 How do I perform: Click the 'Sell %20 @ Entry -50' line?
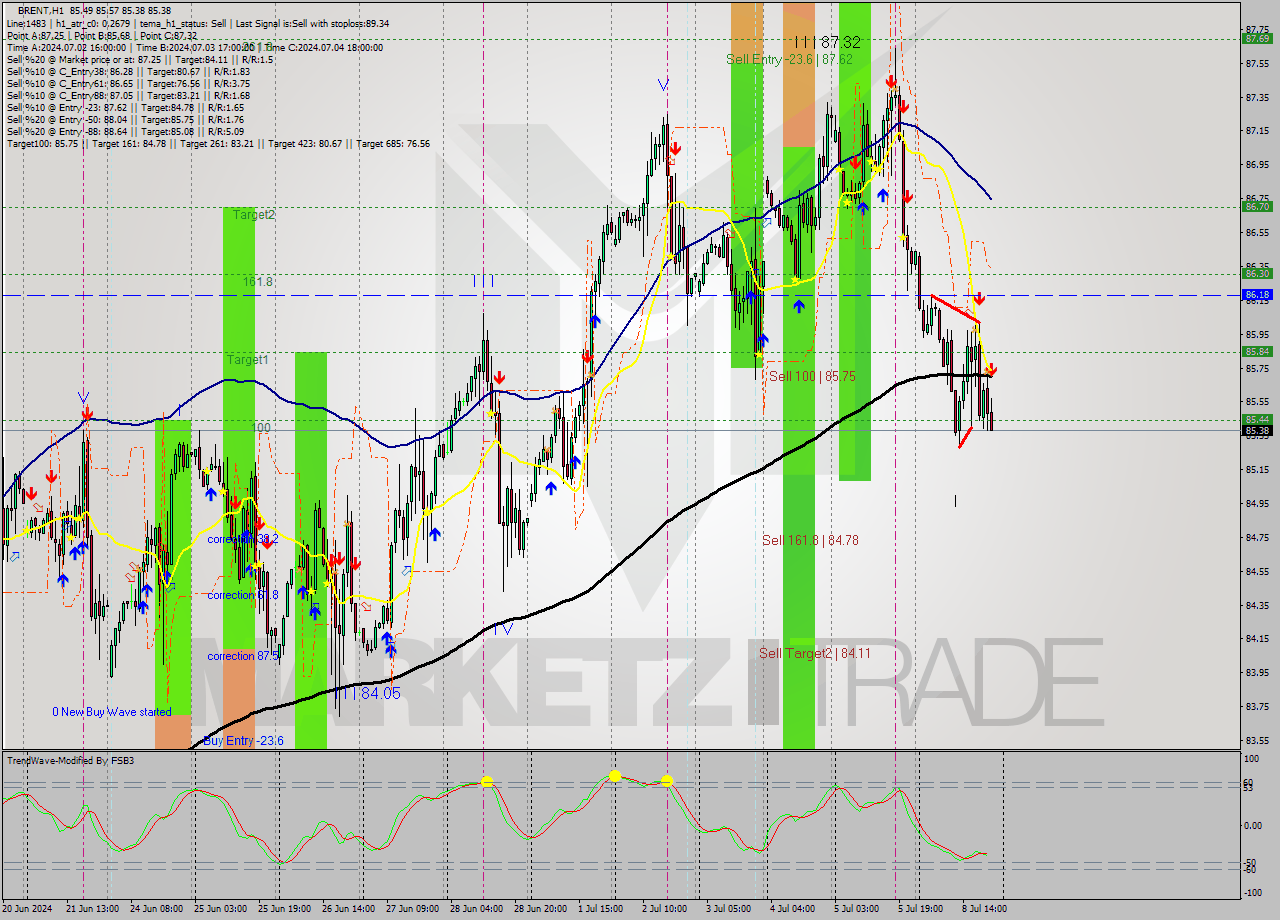[125, 119]
